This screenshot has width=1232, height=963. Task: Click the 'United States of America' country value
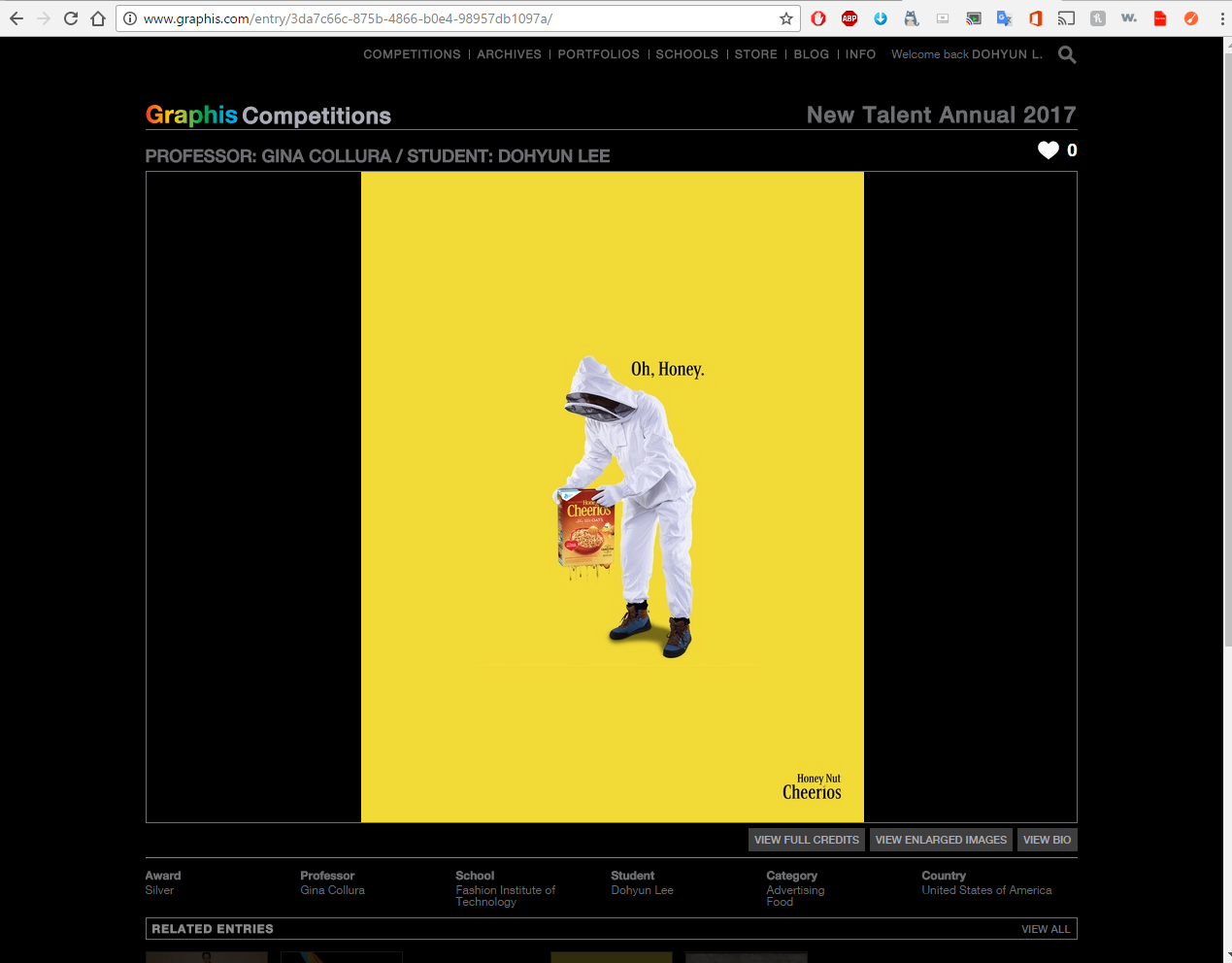click(986, 890)
